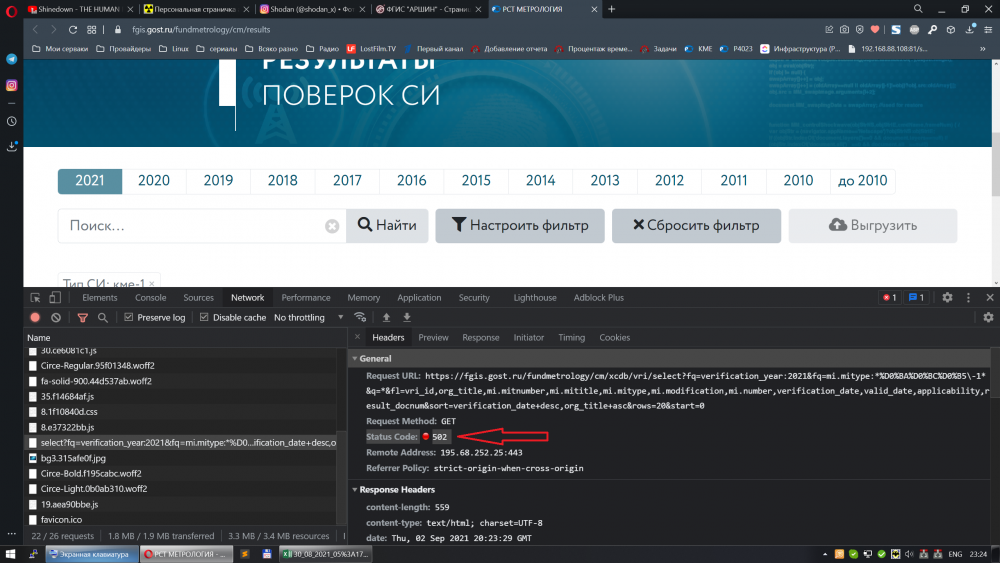Open the Performance panel
Viewport: 1000px width, 563px height.
pos(306,298)
